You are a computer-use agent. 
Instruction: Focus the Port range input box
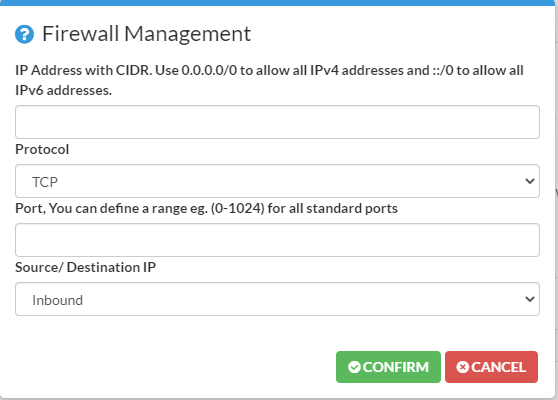(x=277, y=240)
